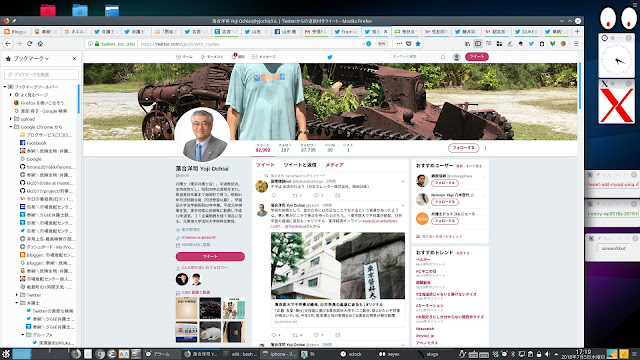This screenshot has width=640, height=360.
Task: Open the page actions three-dot menu in URL bar
Action: click(399, 44)
